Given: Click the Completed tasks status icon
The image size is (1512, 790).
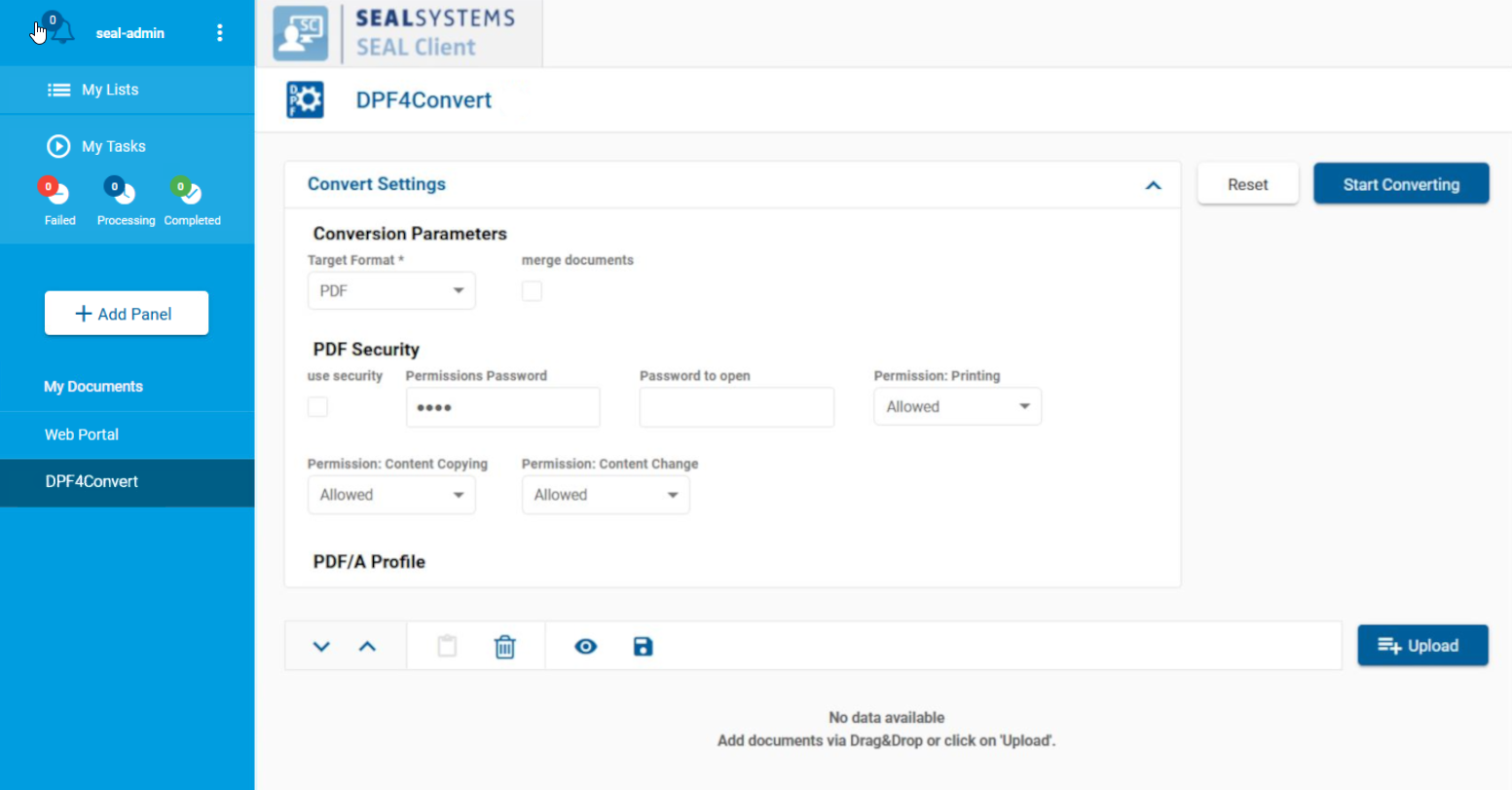Looking at the screenshot, I should 189,193.
